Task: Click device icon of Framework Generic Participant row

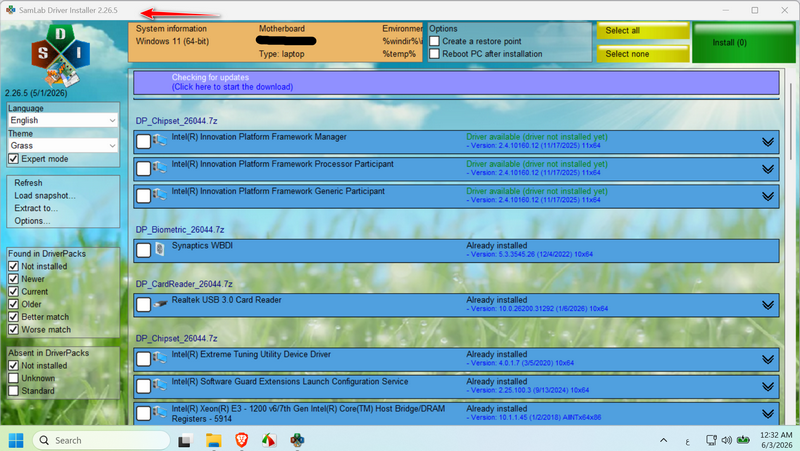Action: pyautogui.click(x=160, y=194)
